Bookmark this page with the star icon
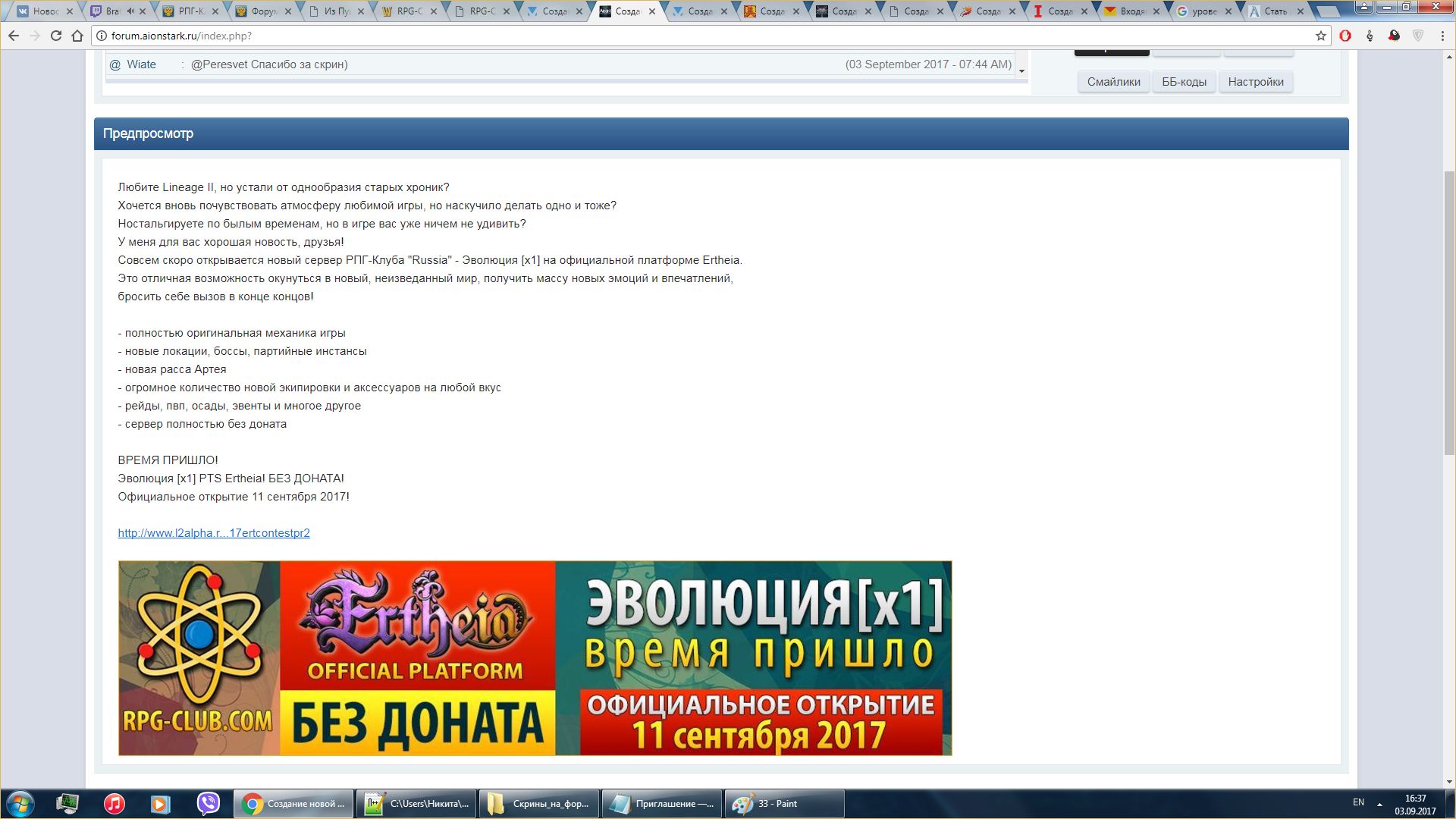Image resolution: width=1456 pixels, height=819 pixels. click(x=1320, y=36)
